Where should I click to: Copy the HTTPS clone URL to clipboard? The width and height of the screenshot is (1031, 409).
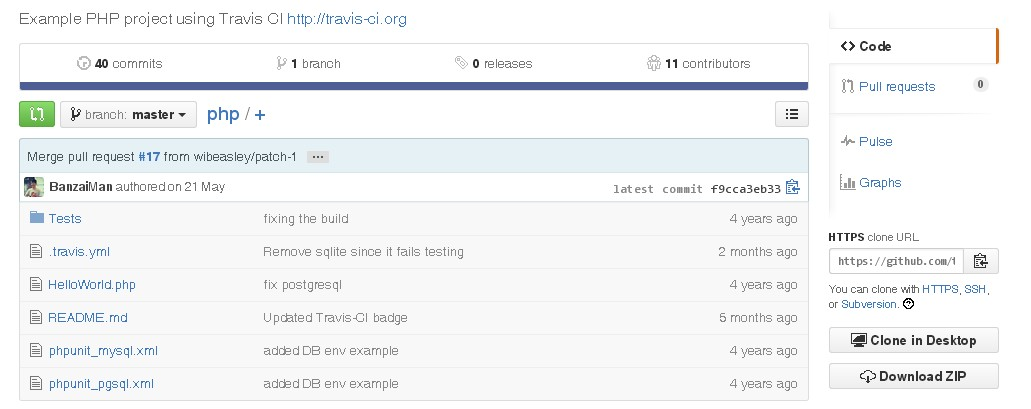point(980,261)
